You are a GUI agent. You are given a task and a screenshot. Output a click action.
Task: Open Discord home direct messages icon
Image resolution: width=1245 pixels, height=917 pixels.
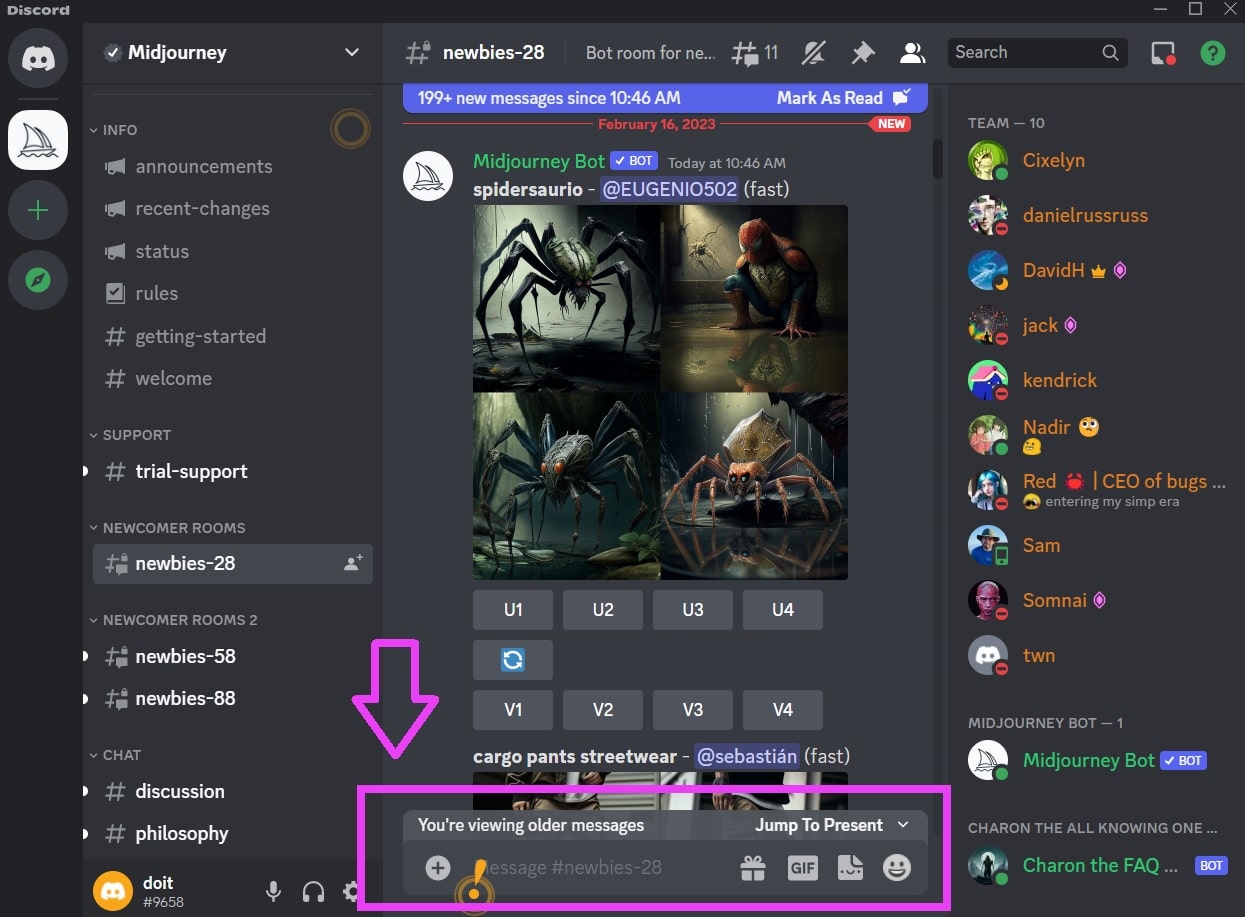click(x=38, y=58)
